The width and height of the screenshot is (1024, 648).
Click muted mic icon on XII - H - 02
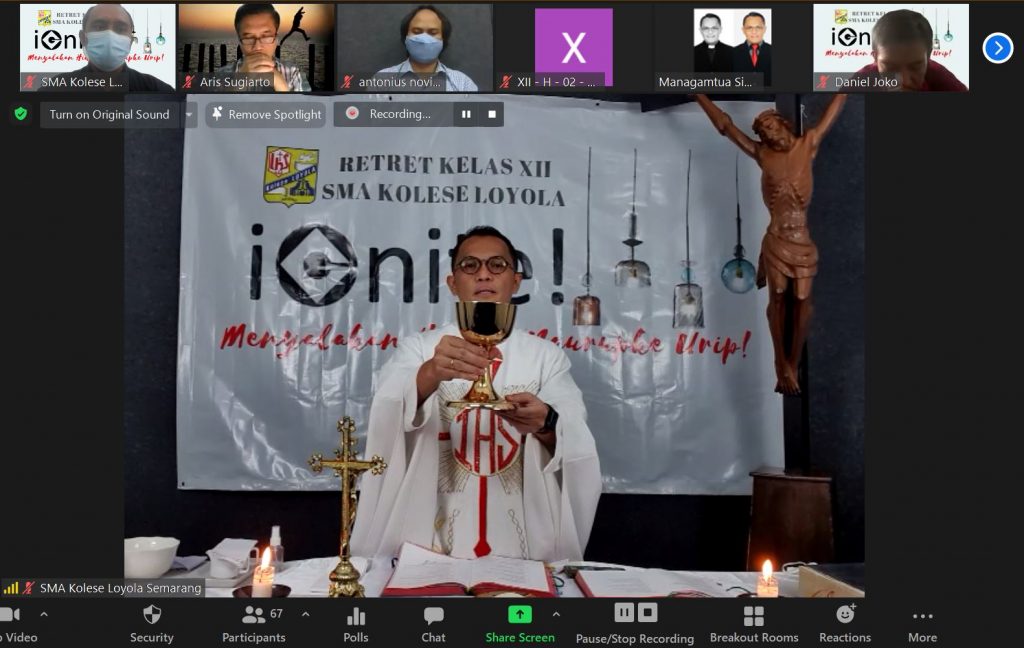pyautogui.click(x=505, y=82)
